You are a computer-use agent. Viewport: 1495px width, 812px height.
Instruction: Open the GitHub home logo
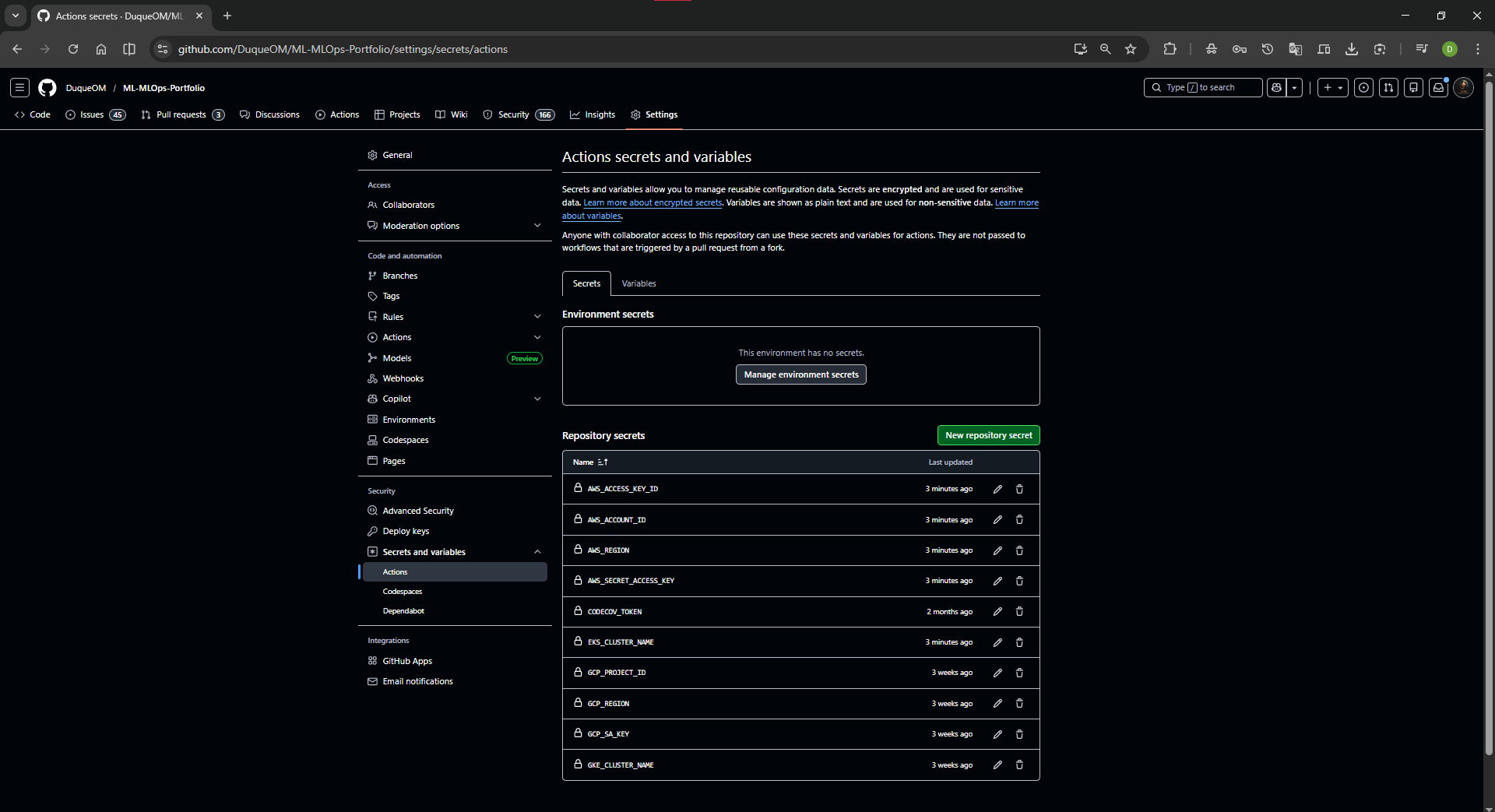(47, 88)
